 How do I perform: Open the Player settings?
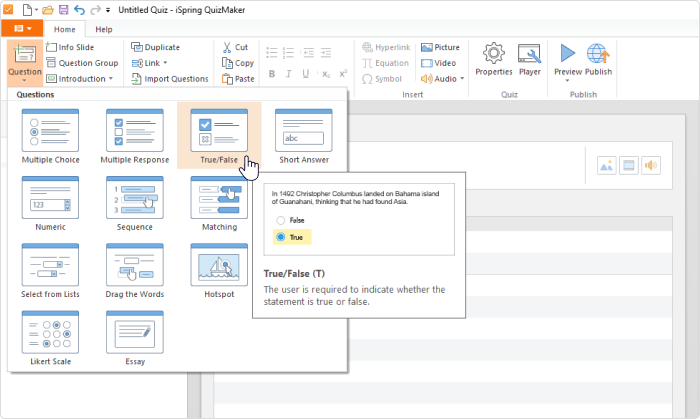coord(529,59)
